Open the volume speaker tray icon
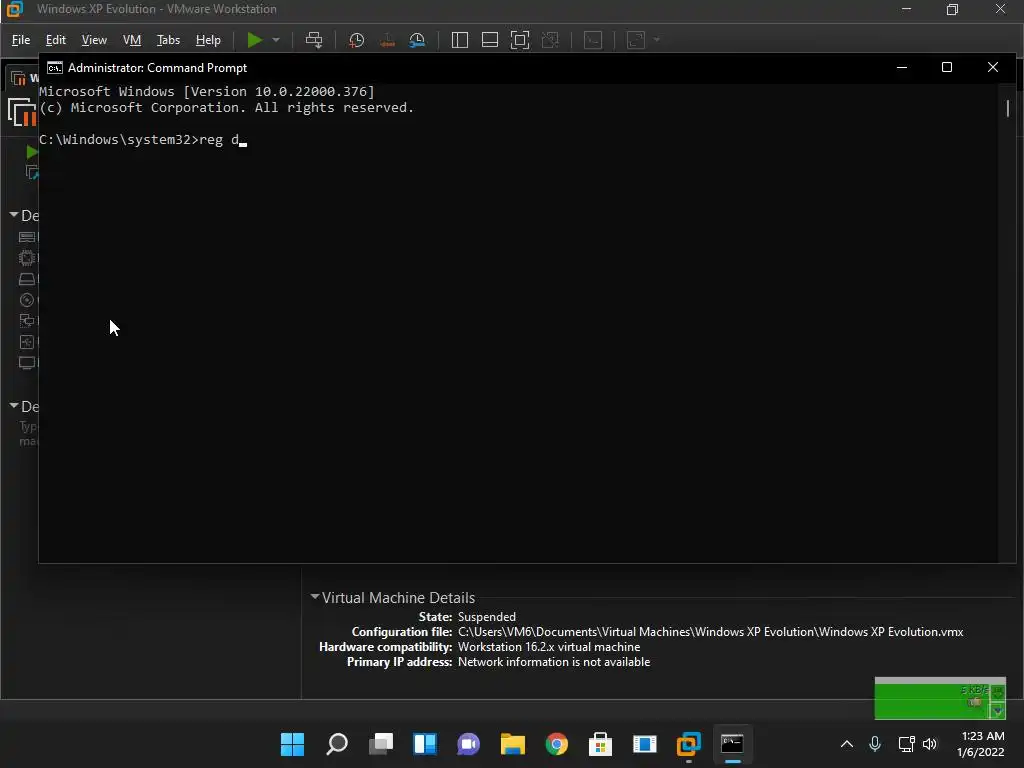Viewport: 1024px width, 768px height. 930,744
